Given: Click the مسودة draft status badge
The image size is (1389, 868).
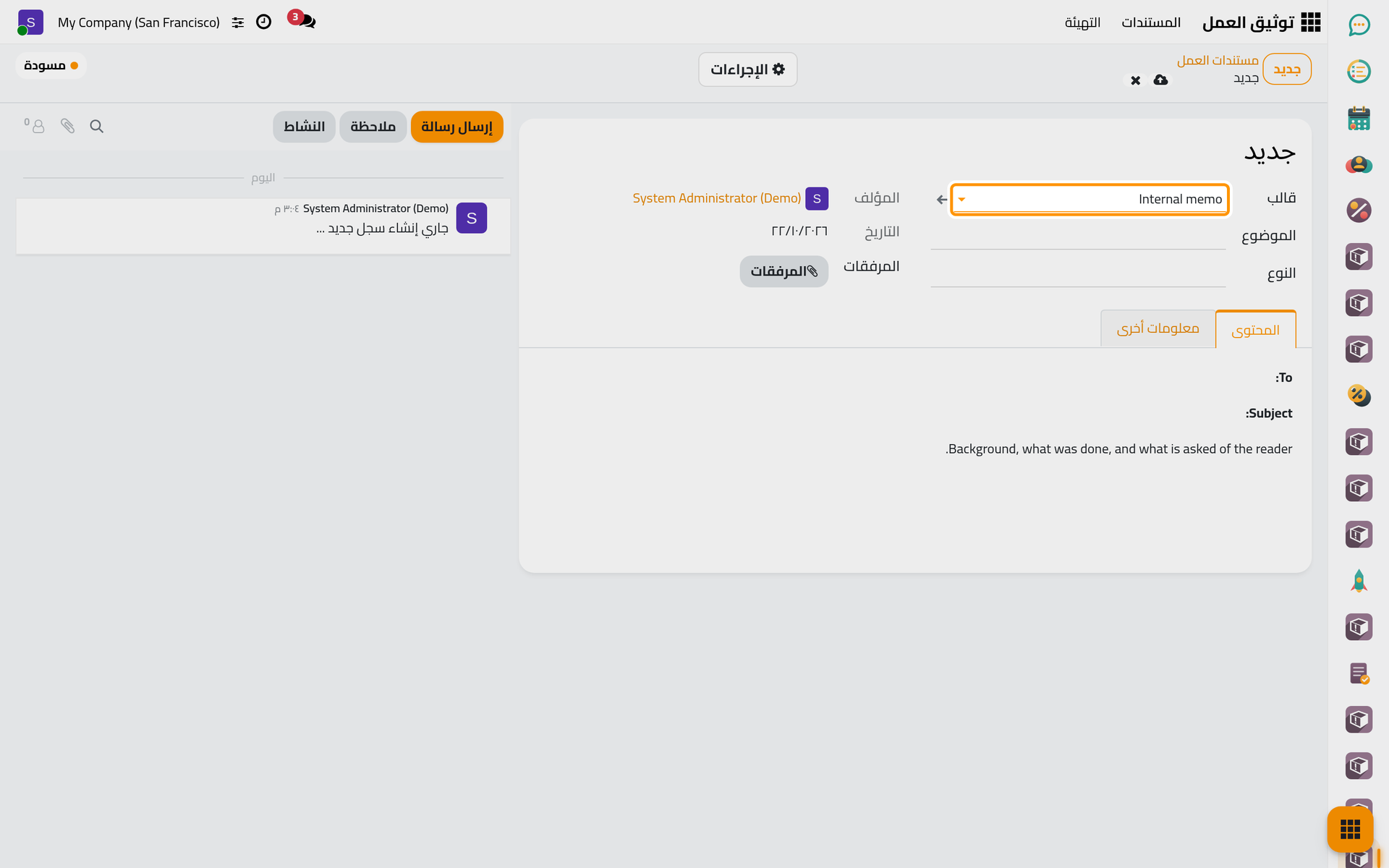Looking at the screenshot, I should pyautogui.click(x=51, y=66).
